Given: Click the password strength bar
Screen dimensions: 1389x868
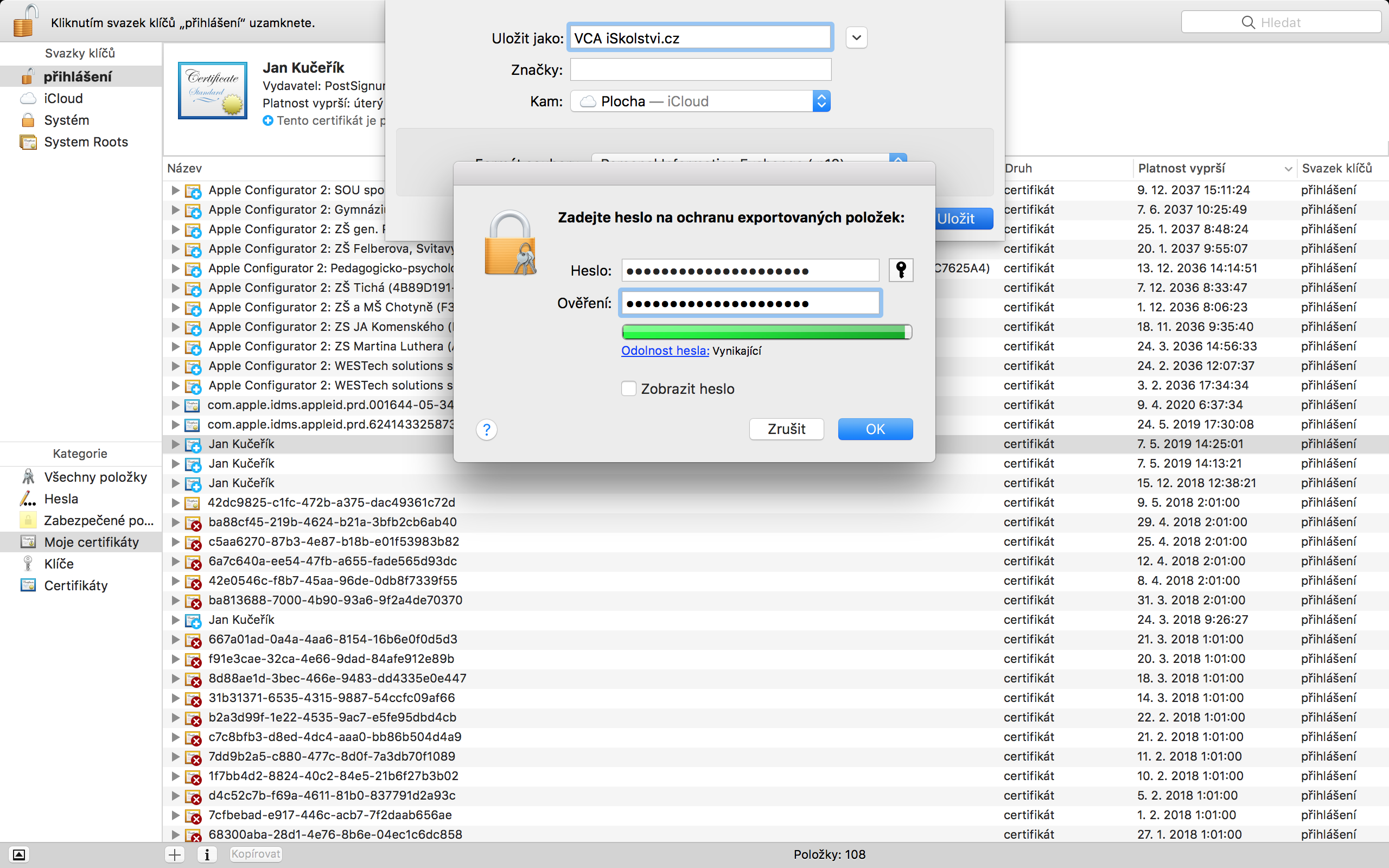Looking at the screenshot, I should (766, 332).
